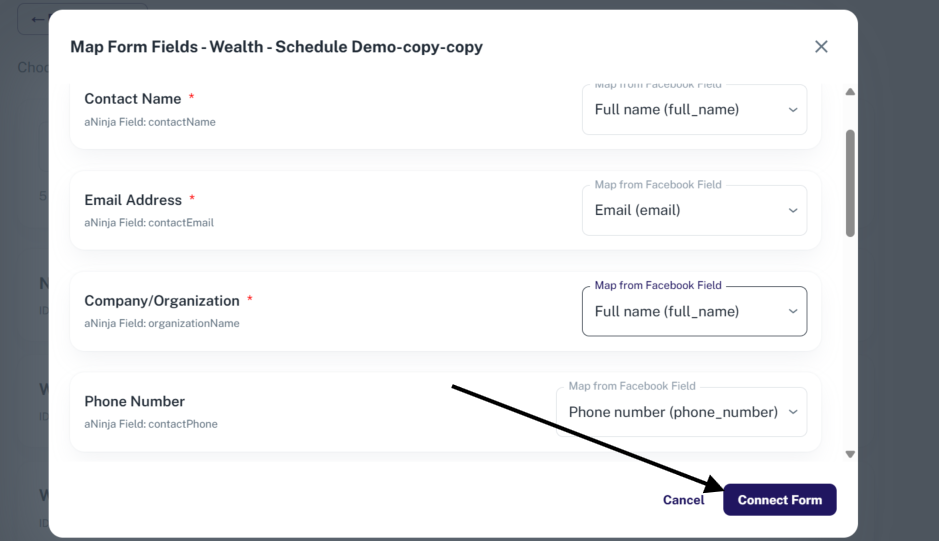Open the Contact Name Facebook field dropdown

(694, 110)
